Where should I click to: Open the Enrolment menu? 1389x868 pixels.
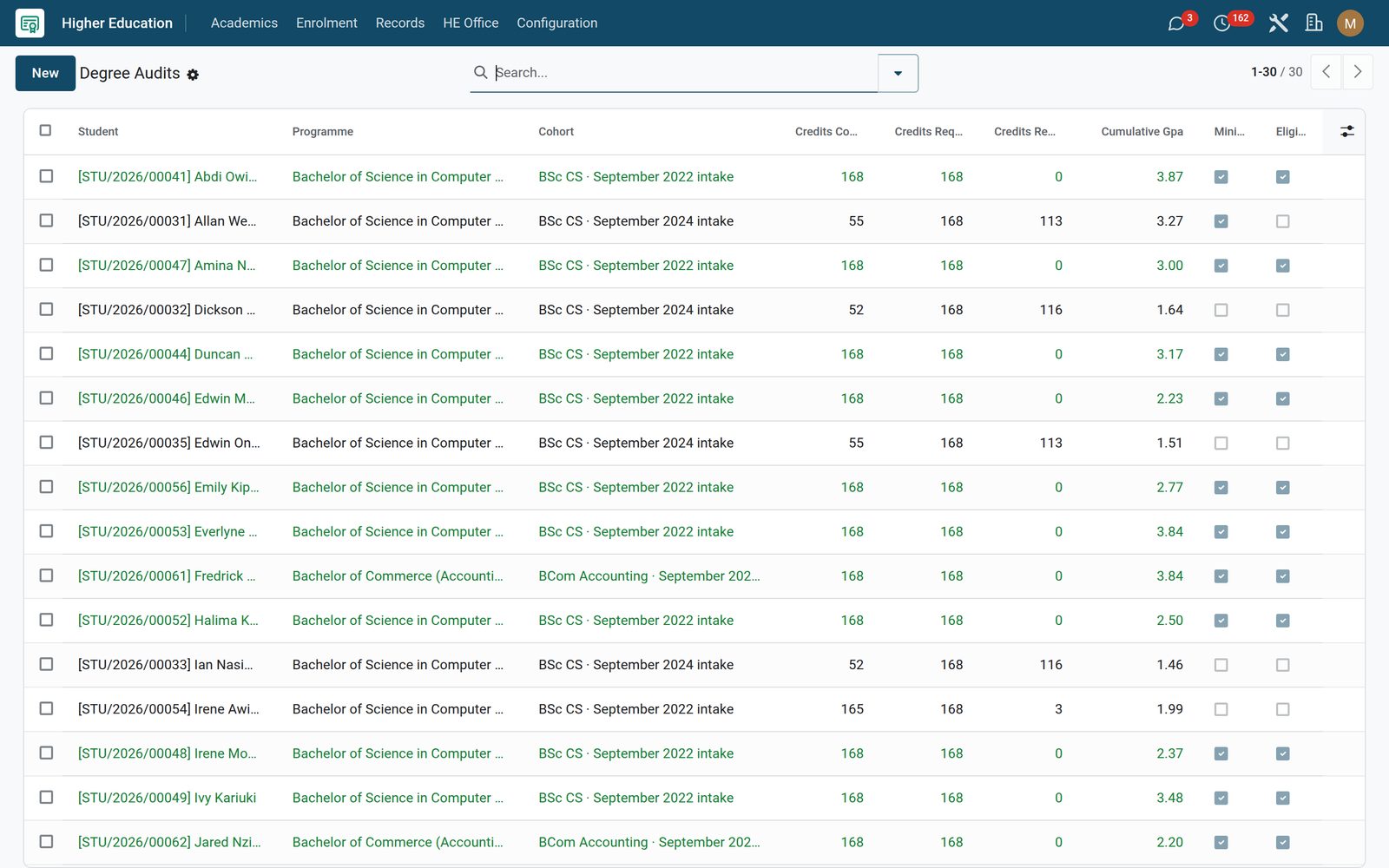coord(326,23)
